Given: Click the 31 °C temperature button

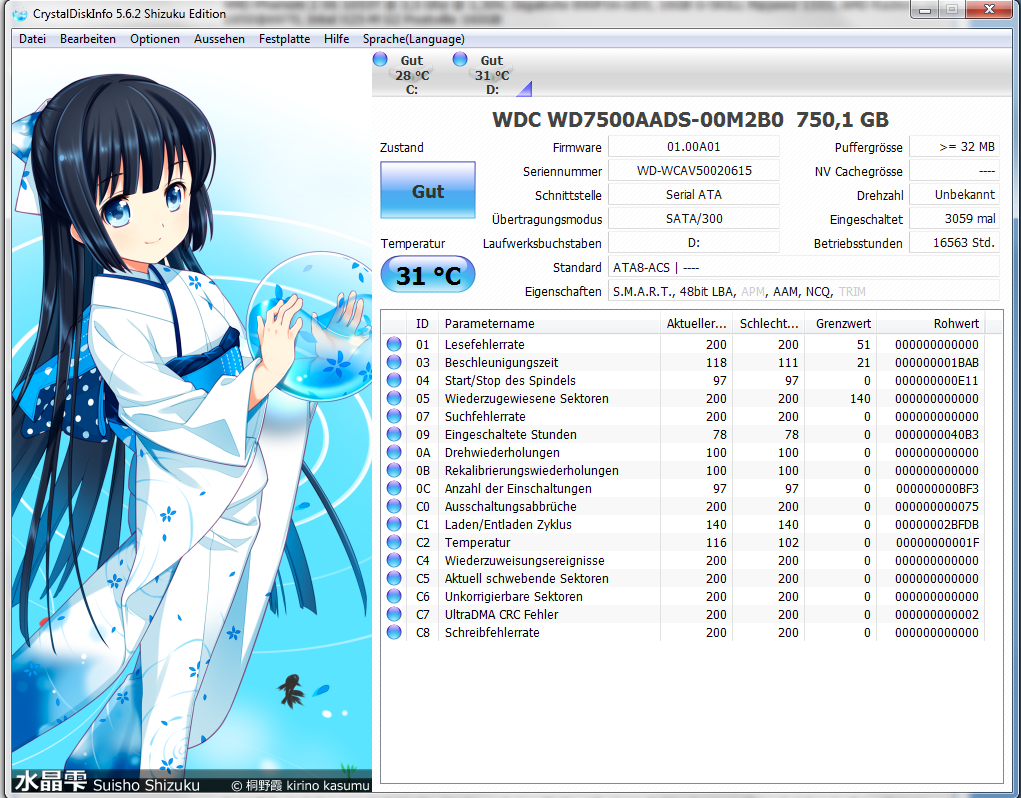Looking at the screenshot, I should click(x=428, y=275).
